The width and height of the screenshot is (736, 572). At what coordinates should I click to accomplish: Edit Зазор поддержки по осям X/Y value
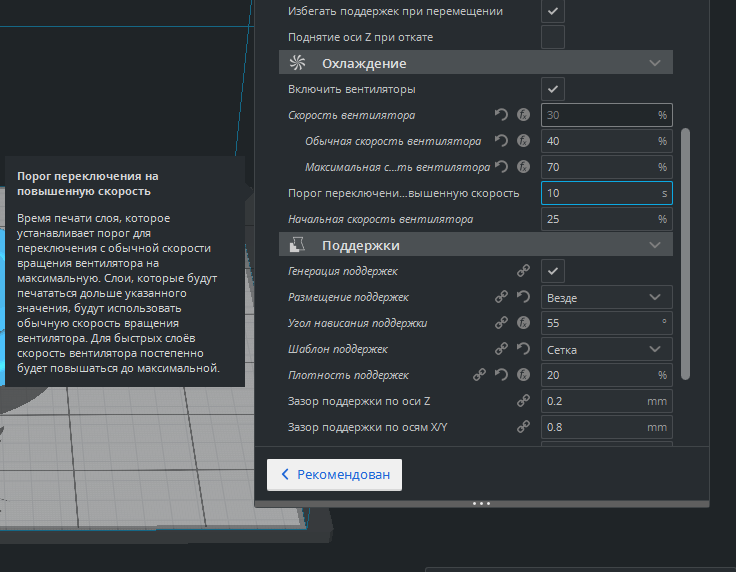coord(606,427)
